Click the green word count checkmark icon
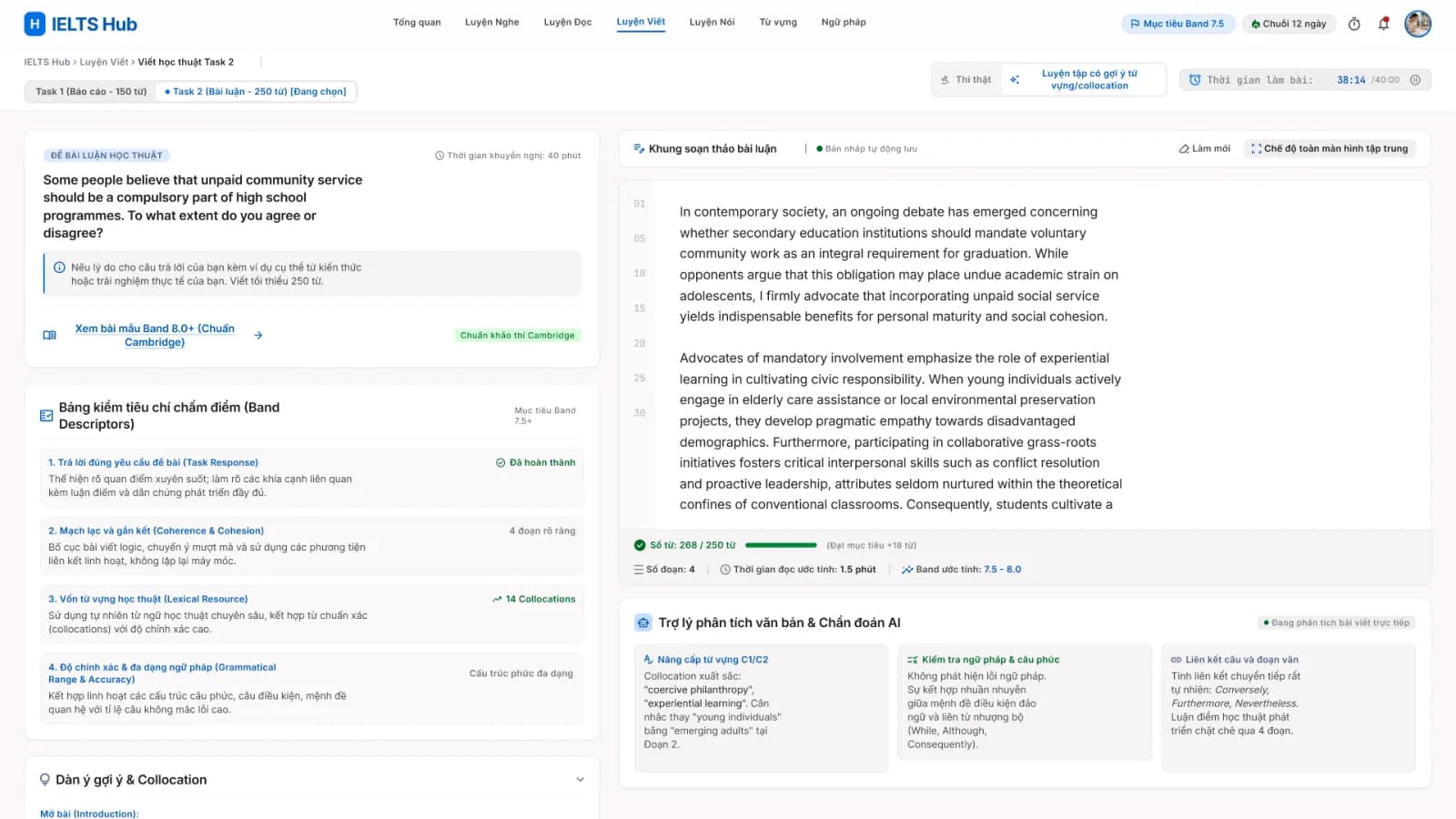Screen dimensions: 1456x819 tap(640, 545)
